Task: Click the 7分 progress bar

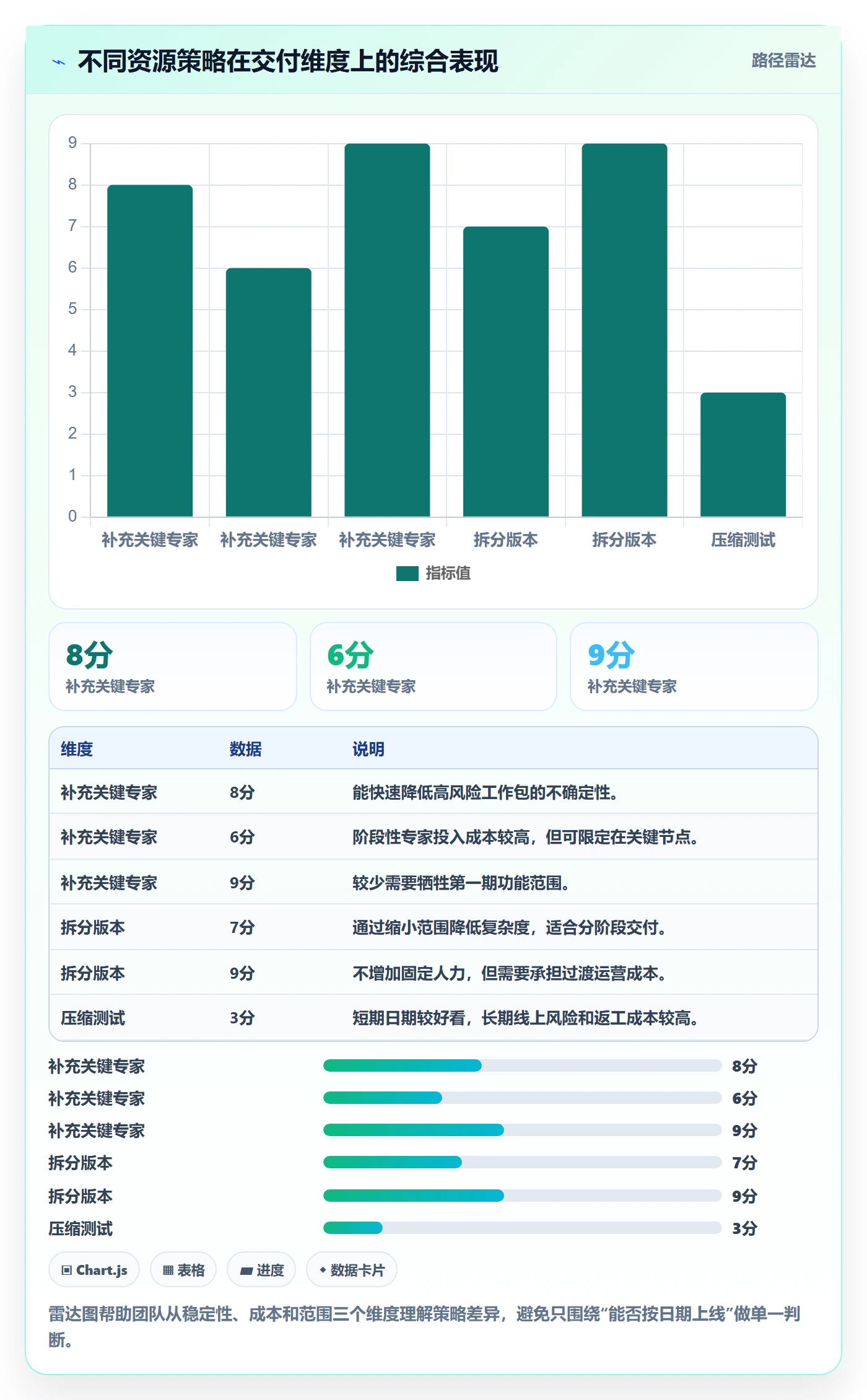Action: click(522, 1162)
